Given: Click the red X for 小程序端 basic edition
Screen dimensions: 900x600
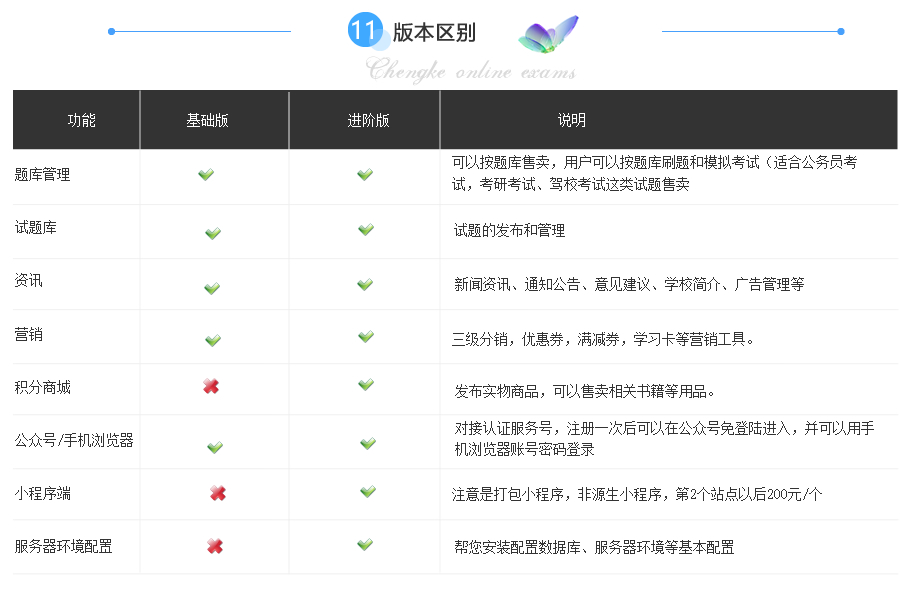Looking at the screenshot, I should pyautogui.click(x=217, y=493).
